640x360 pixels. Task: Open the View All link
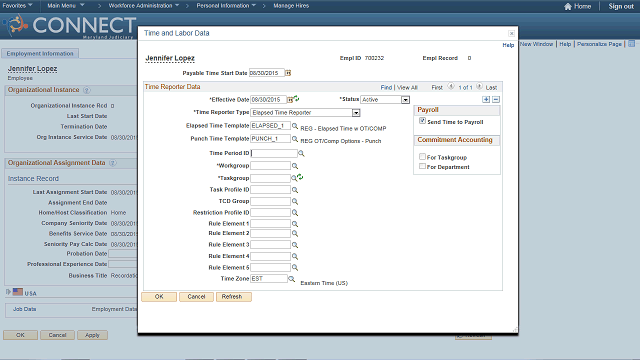[407, 88]
